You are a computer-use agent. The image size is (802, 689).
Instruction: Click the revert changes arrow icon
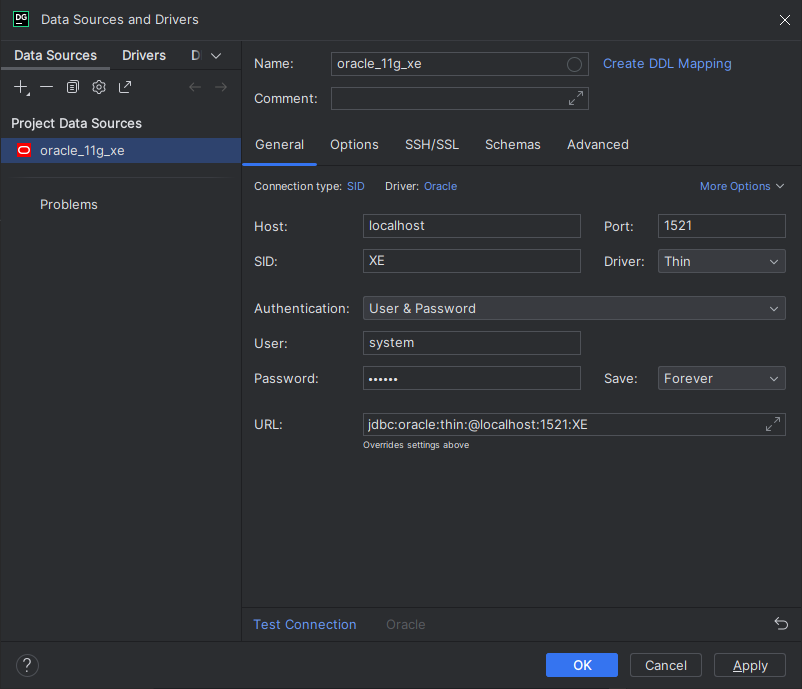click(781, 624)
